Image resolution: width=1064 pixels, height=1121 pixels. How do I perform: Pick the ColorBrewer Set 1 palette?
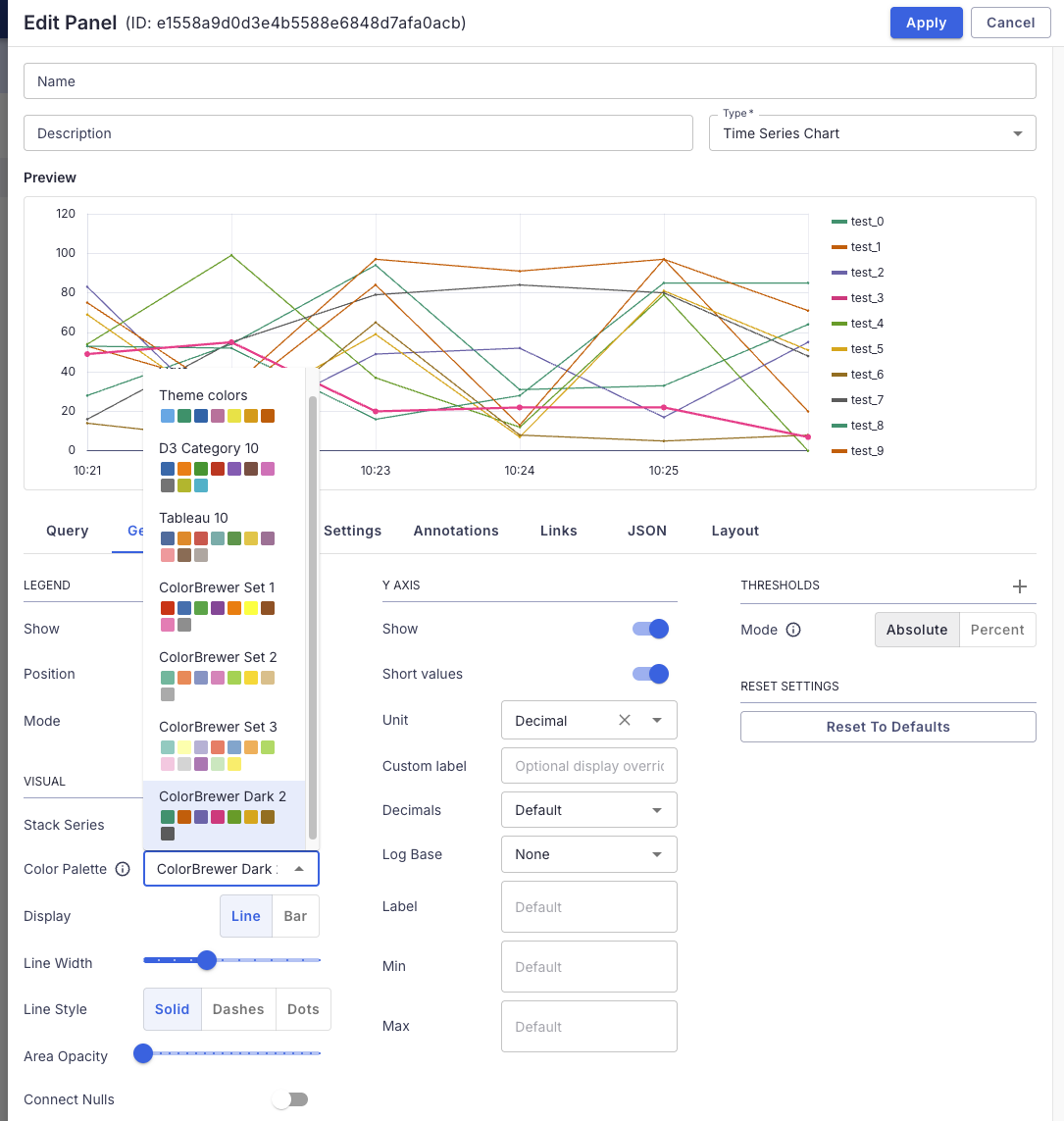[225, 605]
